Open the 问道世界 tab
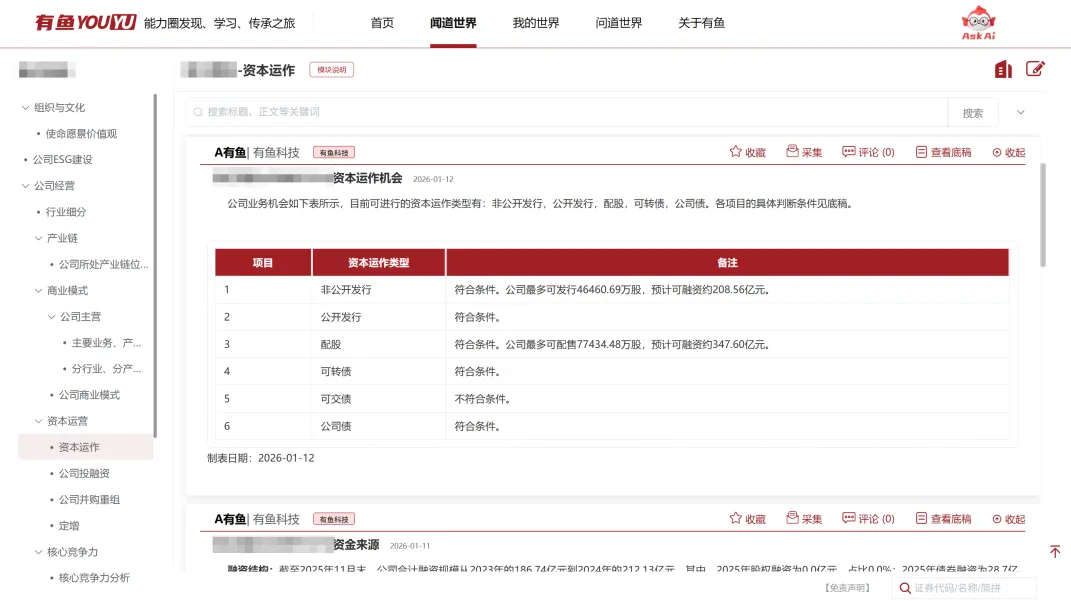 618,23
